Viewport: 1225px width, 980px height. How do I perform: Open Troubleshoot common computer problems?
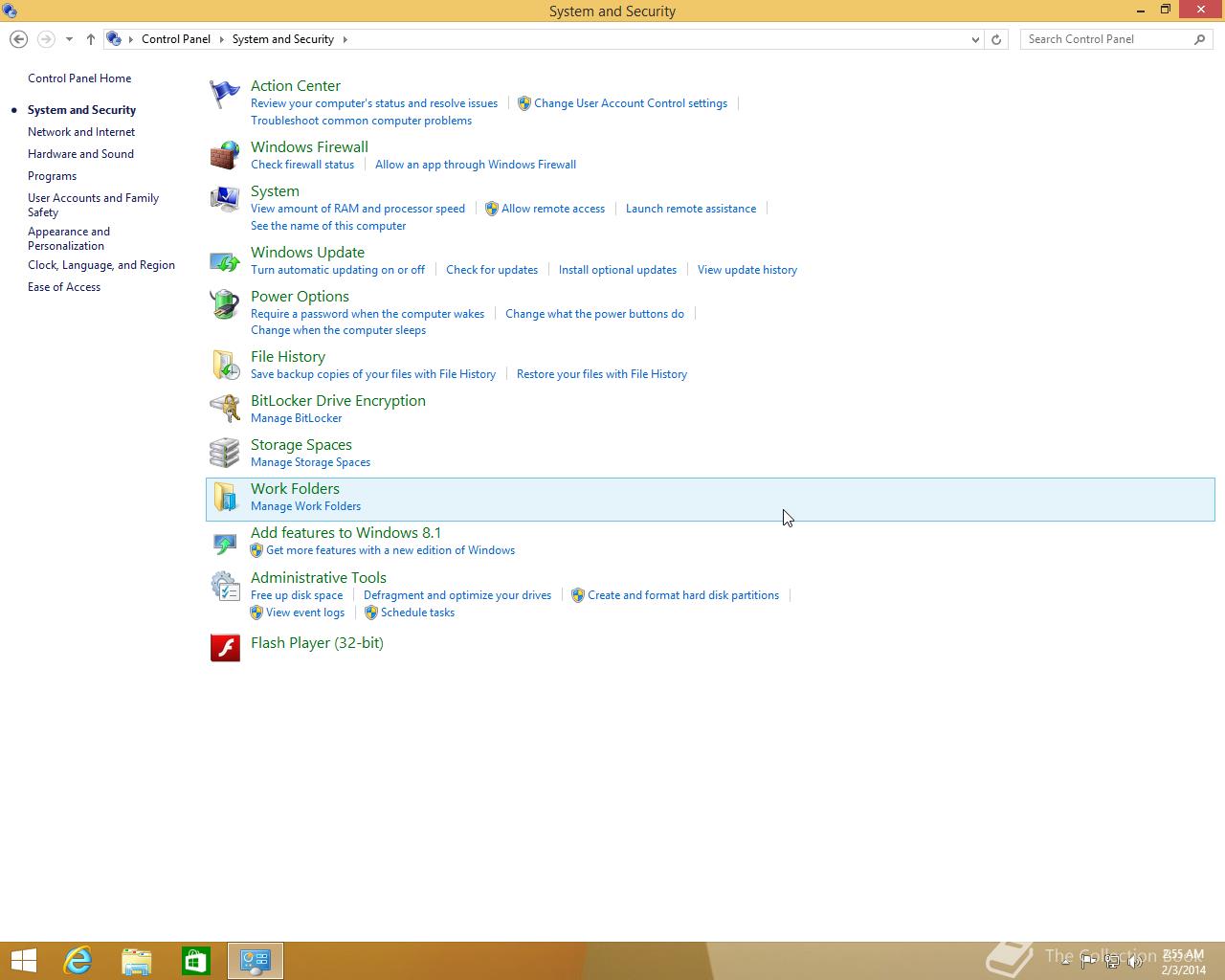tap(361, 121)
